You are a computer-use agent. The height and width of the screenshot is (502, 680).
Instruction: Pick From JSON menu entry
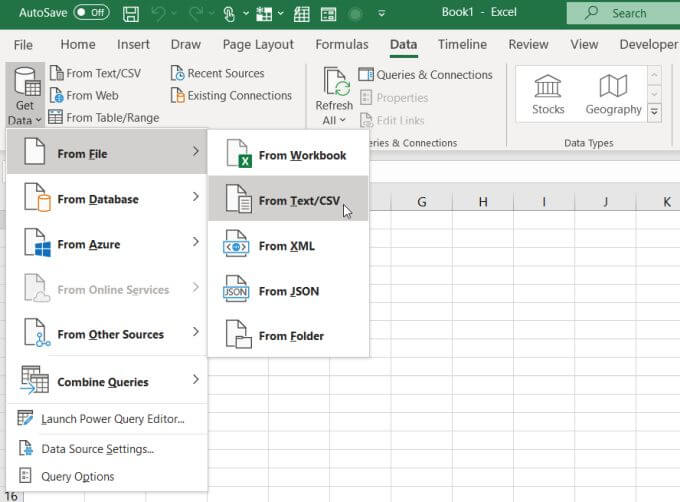pos(288,291)
